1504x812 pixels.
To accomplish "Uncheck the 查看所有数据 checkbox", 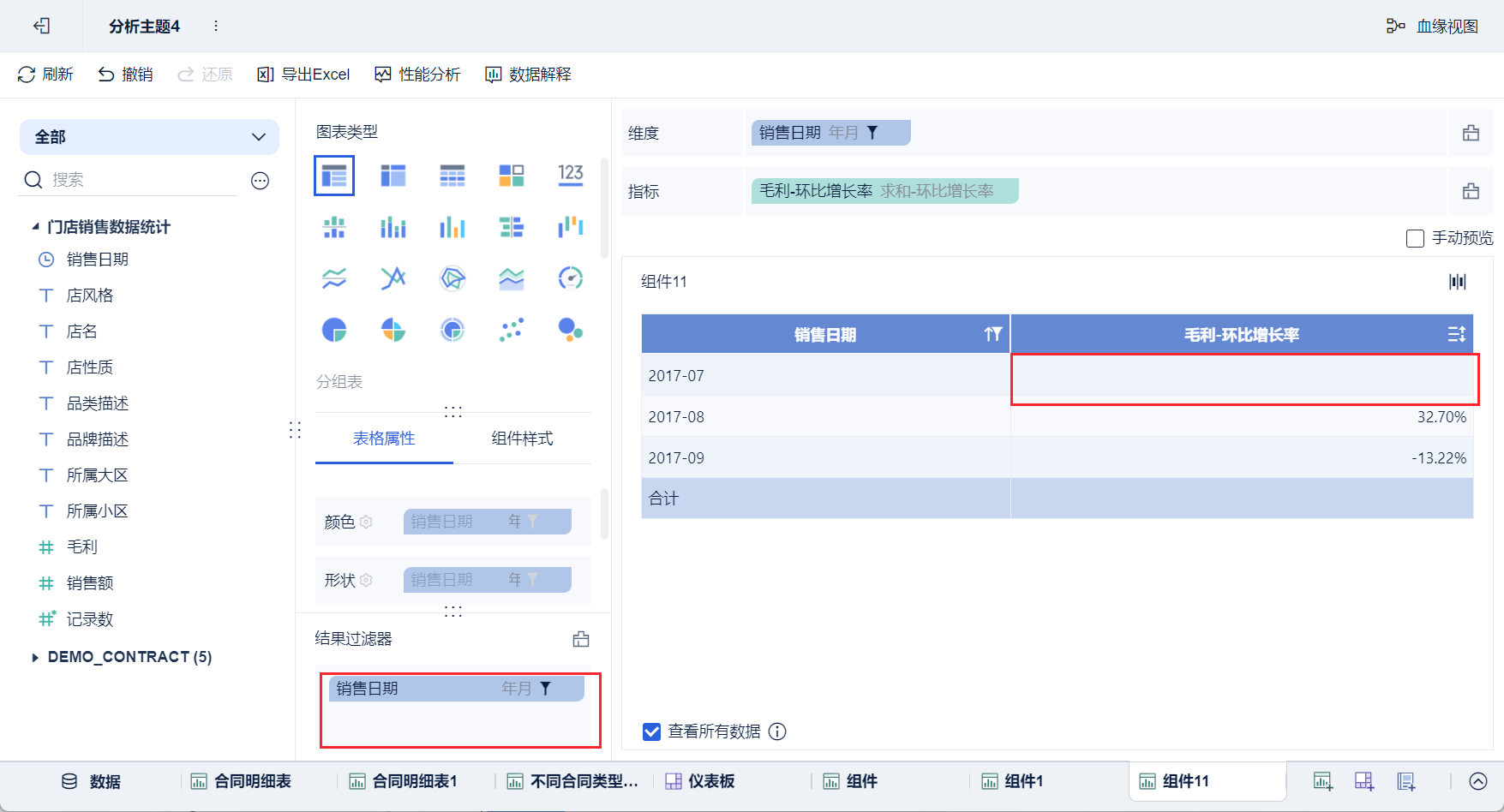I will point(651,731).
